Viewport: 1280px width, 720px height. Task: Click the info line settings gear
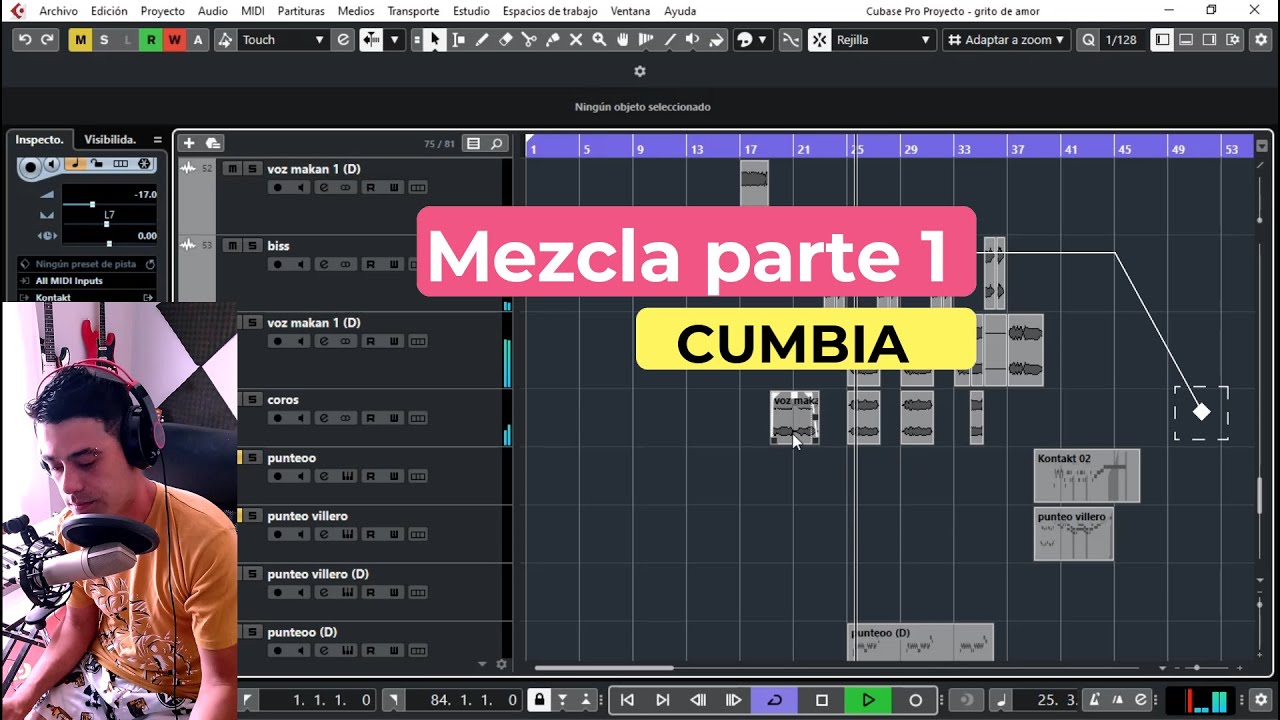[640, 72]
